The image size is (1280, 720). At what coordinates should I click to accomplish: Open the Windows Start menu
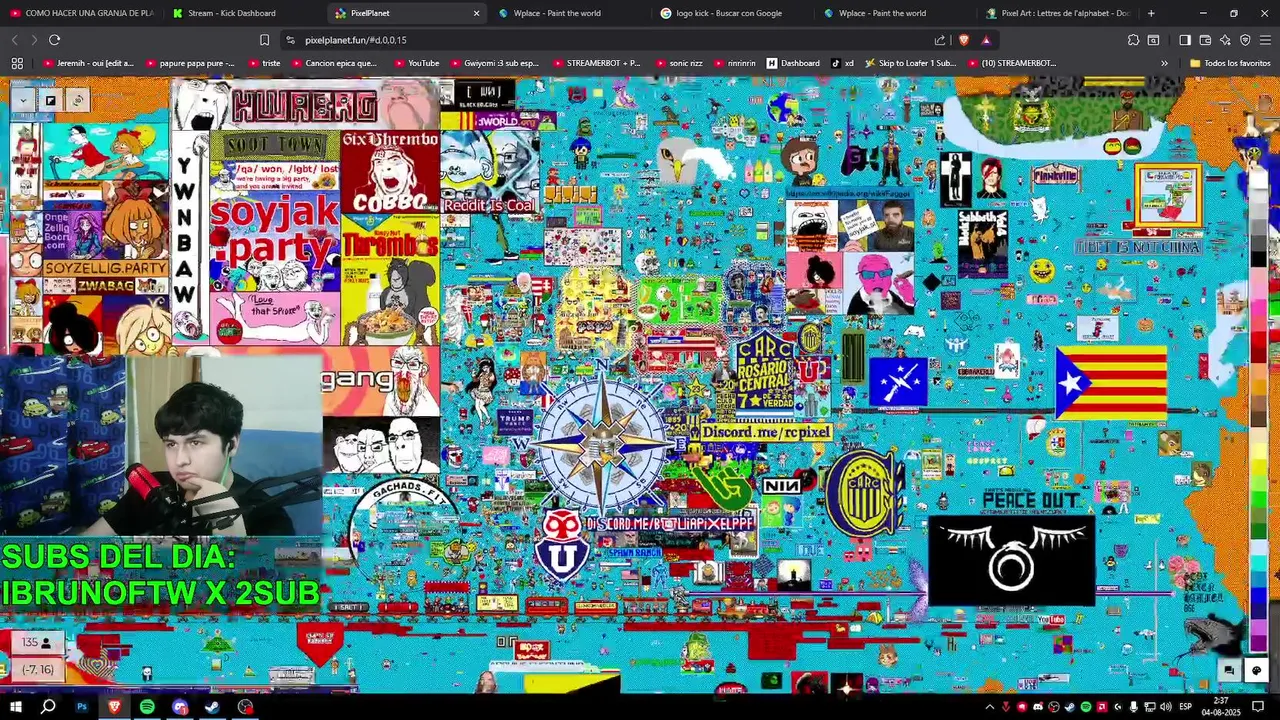pos(15,707)
